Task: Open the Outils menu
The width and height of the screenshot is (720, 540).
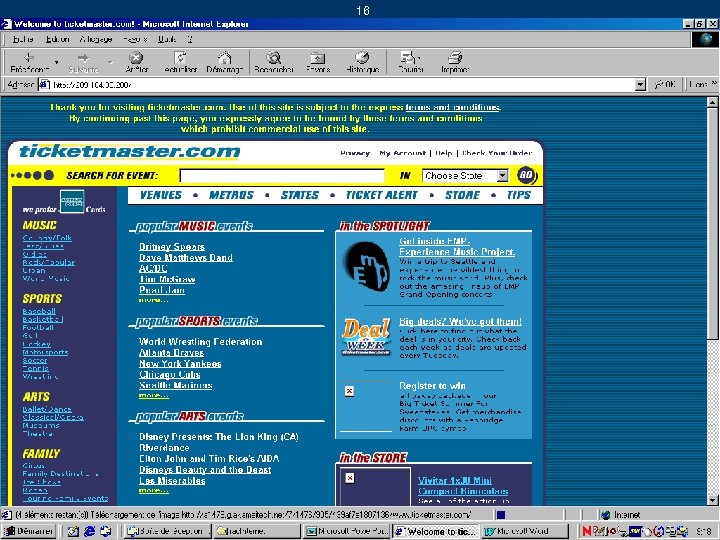Action: pyautogui.click(x=167, y=39)
